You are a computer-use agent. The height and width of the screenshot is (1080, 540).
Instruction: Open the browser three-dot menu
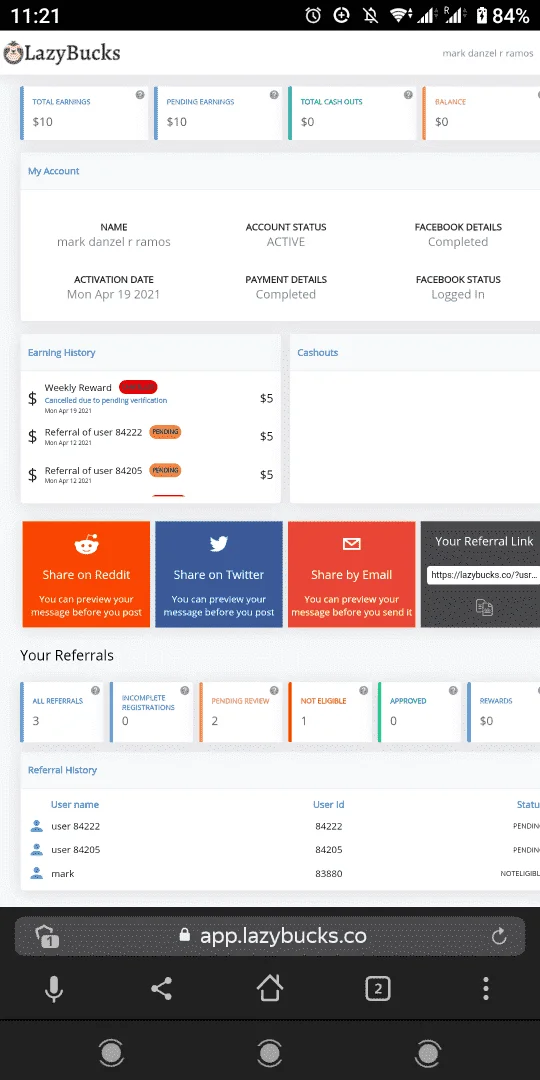[486, 989]
